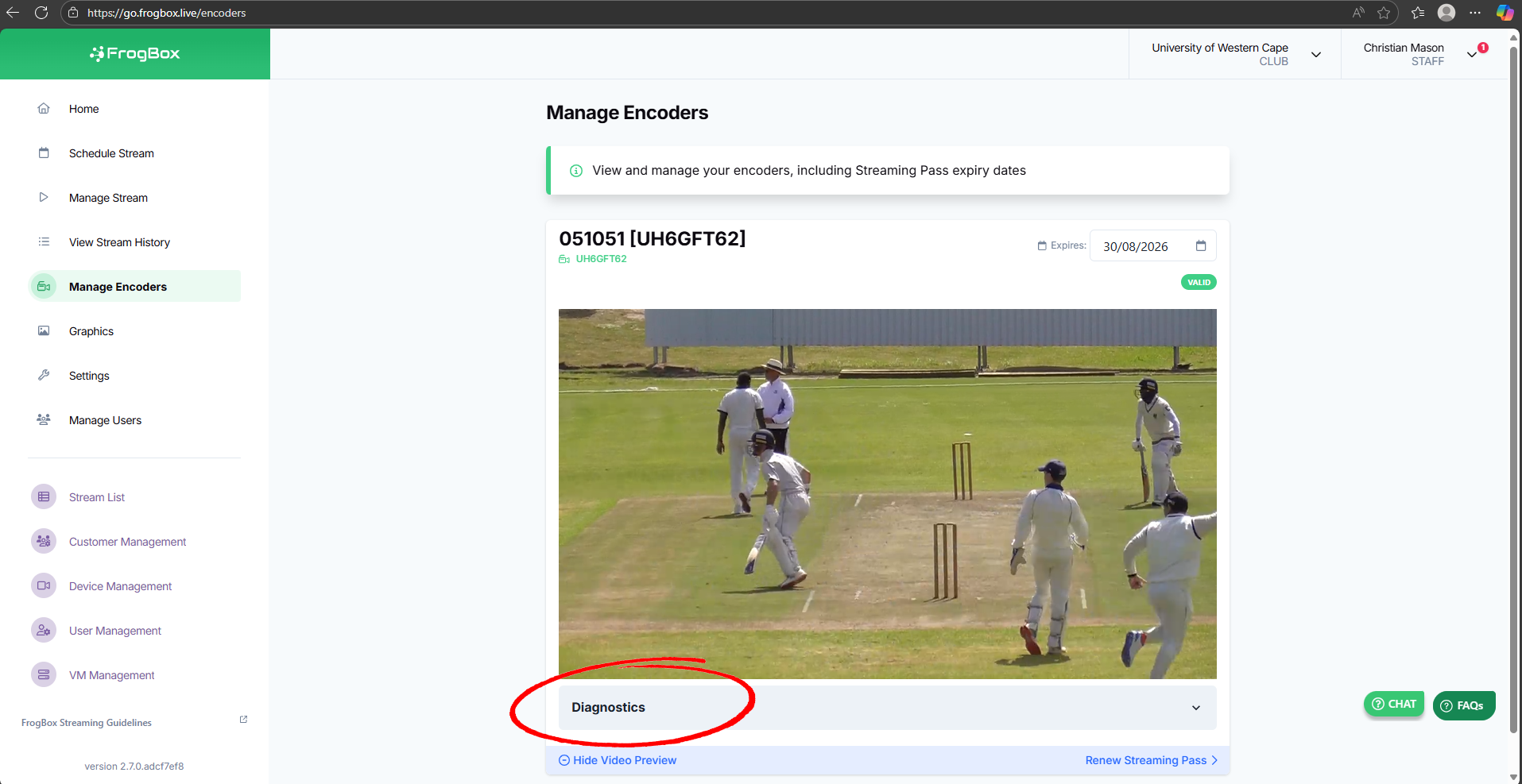Open the browser settings and more menu
The width and height of the screenshot is (1522, 784).
click(x=1475, y=13)
